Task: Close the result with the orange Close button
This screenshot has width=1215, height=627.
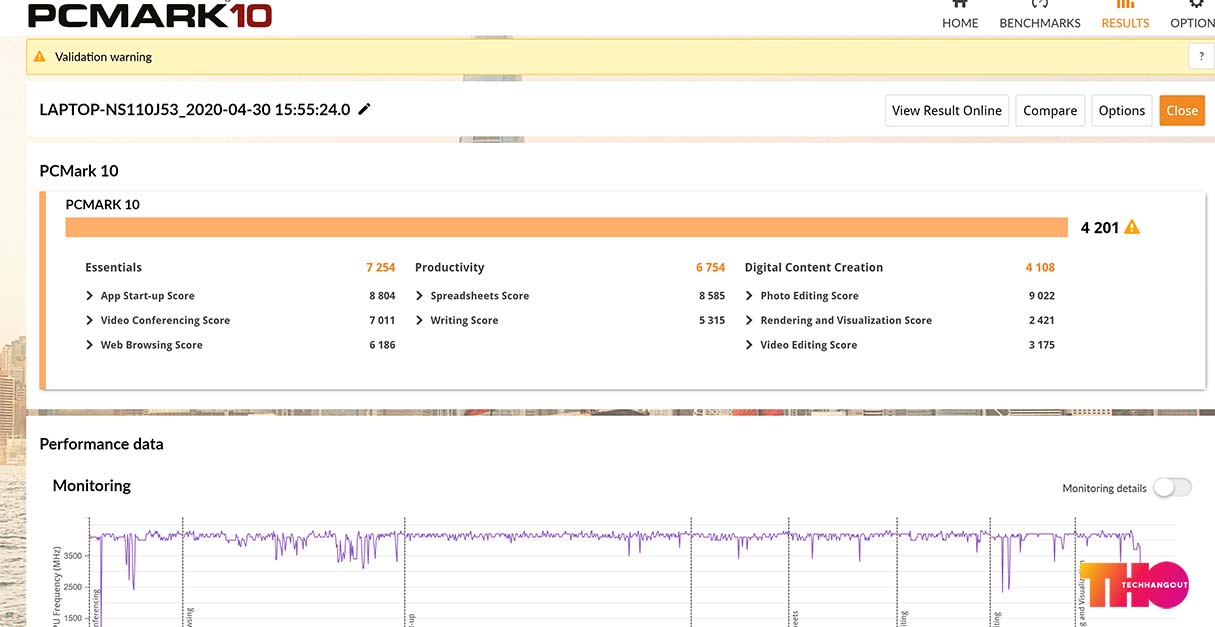Action: tap(1182, 111)
